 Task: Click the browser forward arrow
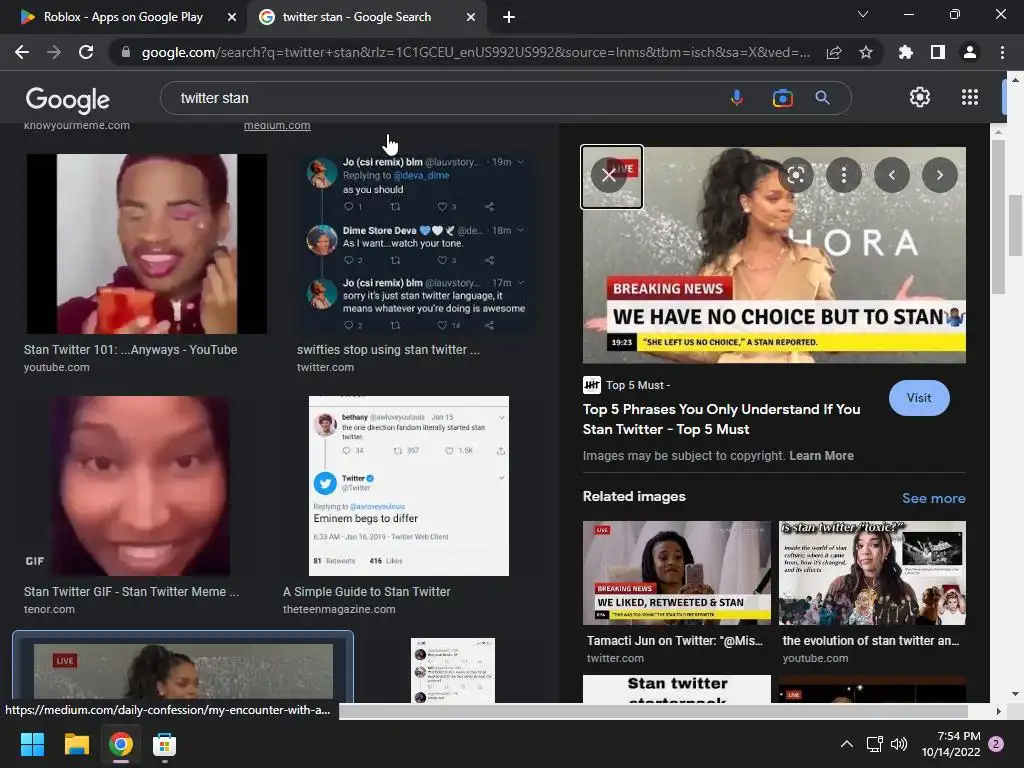(x=54, y=52)
